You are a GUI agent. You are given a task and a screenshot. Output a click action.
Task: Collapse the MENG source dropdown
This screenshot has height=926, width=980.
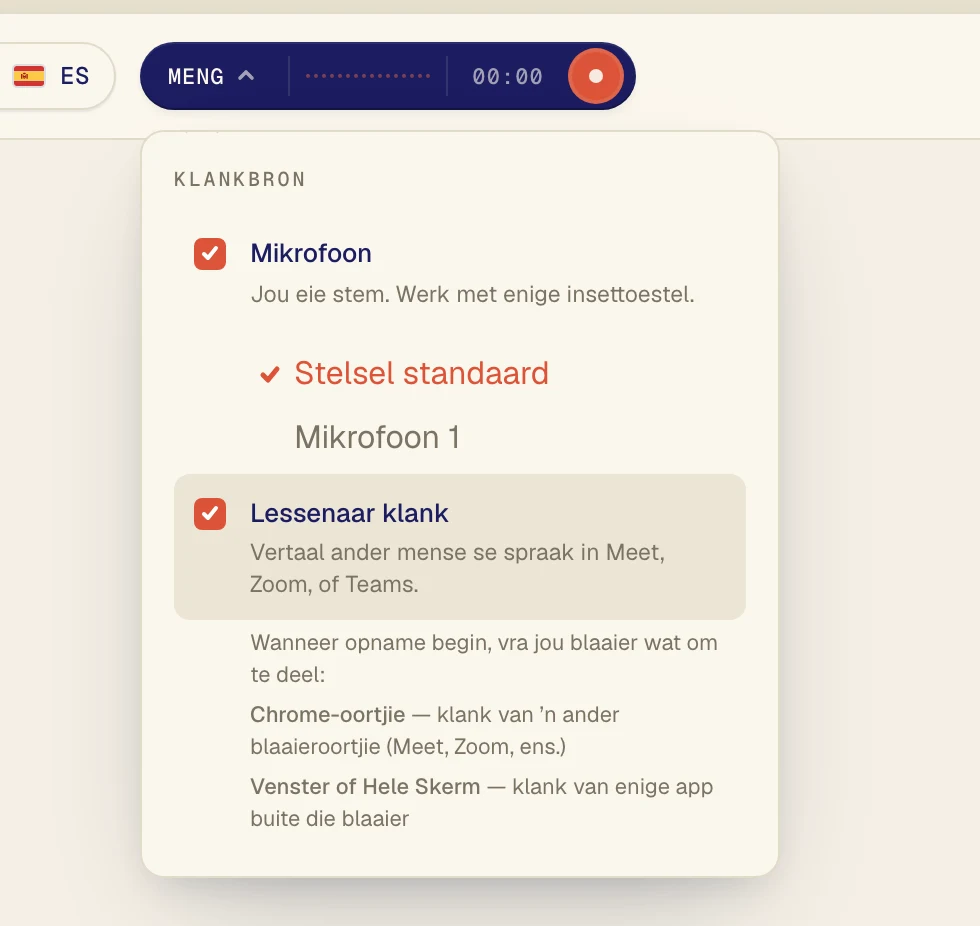211,76
